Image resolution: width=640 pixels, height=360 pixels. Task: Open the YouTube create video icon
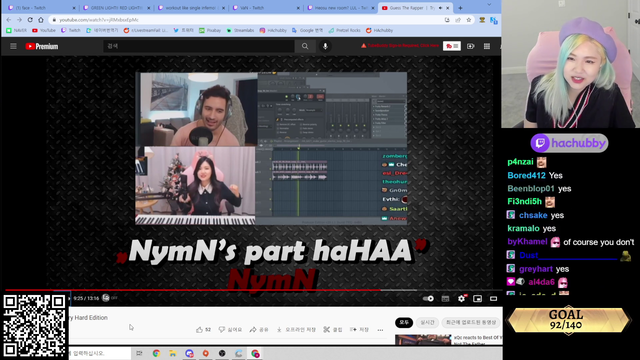(471, 46)
